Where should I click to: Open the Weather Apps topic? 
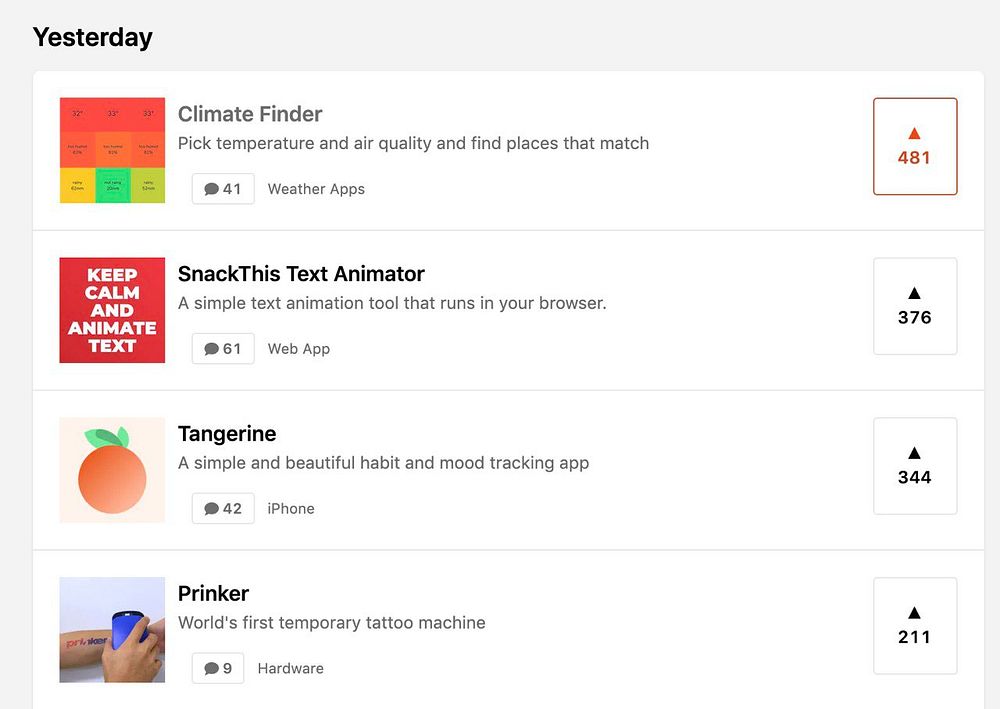tap(316, 189)
